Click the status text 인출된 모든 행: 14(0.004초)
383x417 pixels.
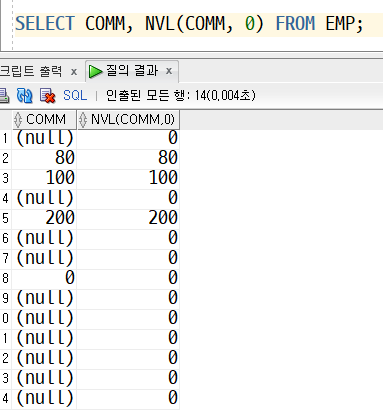coord(181,96)
